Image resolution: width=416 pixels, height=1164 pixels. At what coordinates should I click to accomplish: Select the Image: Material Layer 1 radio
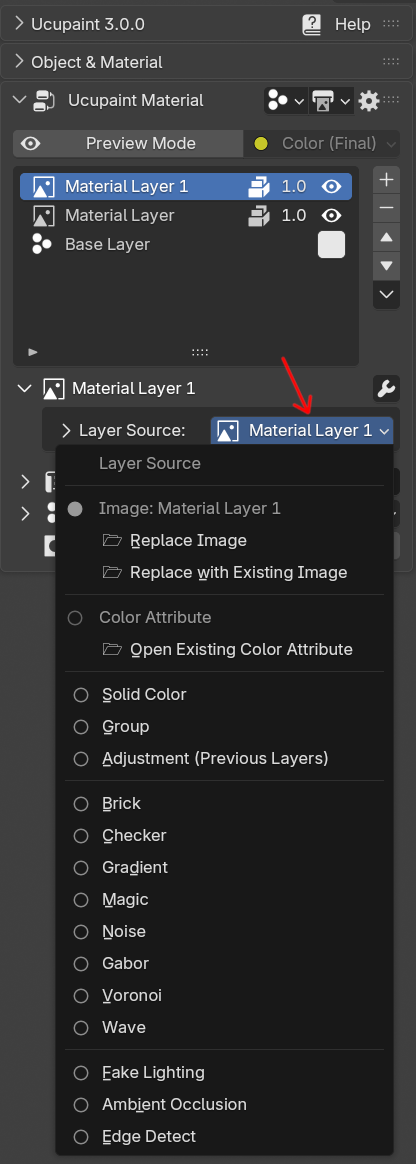[75, 509]
